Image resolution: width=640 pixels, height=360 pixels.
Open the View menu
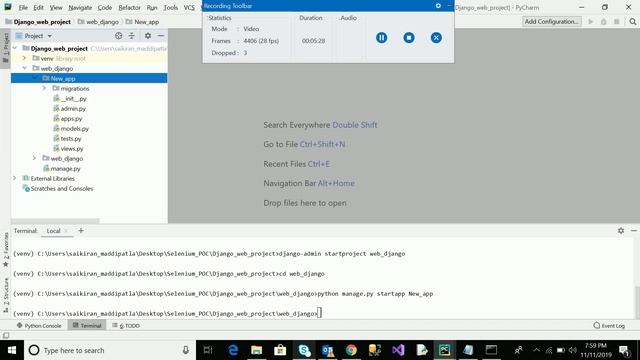pyautogui.click(x=56, y=7)
